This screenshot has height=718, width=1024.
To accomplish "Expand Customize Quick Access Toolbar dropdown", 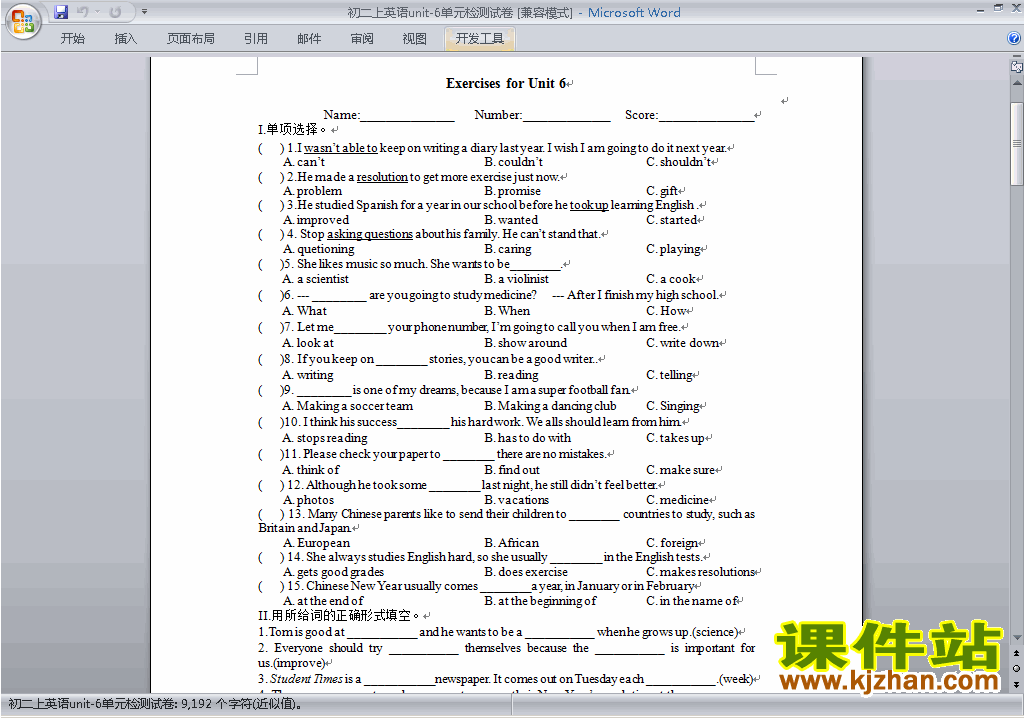I will pyautogui.click(x=144, y=12).
